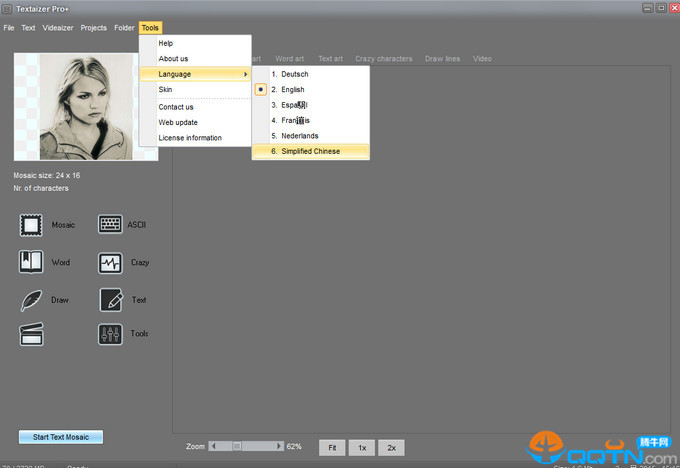This screenshot has width=680, height=468.
Task: Adjust the Zoom slider
Action: 238,446
